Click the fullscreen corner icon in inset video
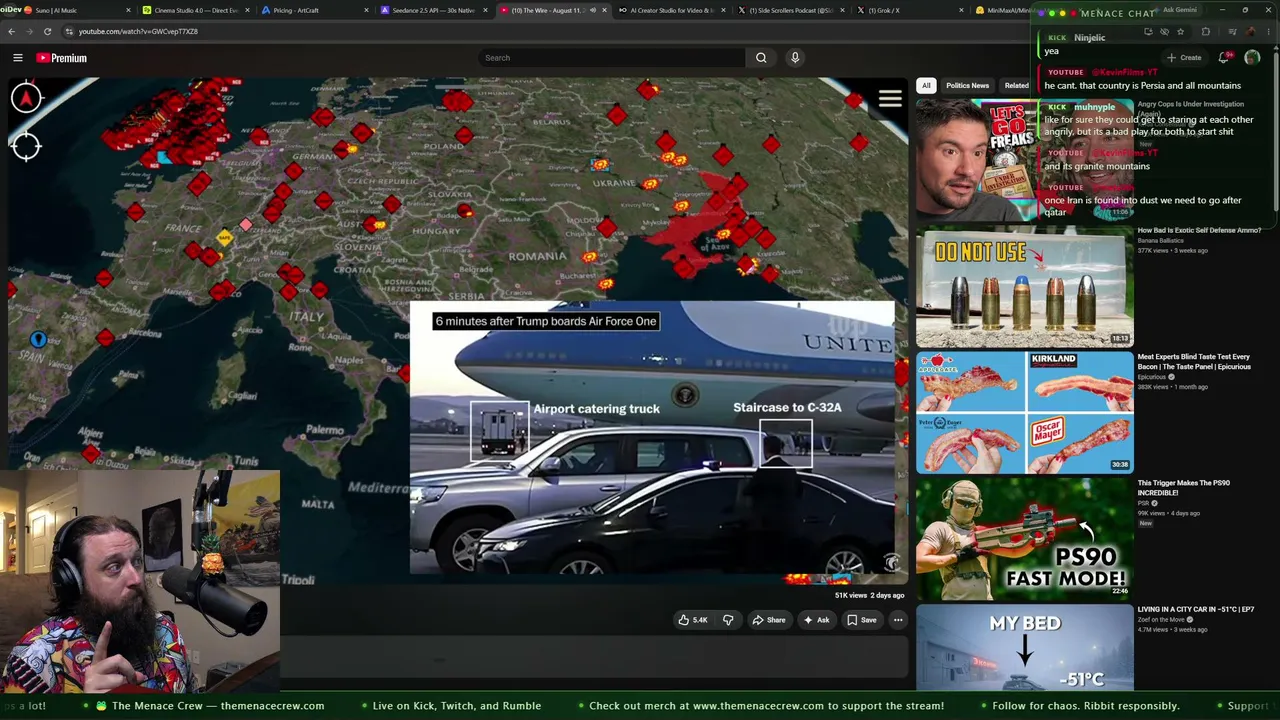This screenshot has height=720, width=1280. tap(890, 562)
